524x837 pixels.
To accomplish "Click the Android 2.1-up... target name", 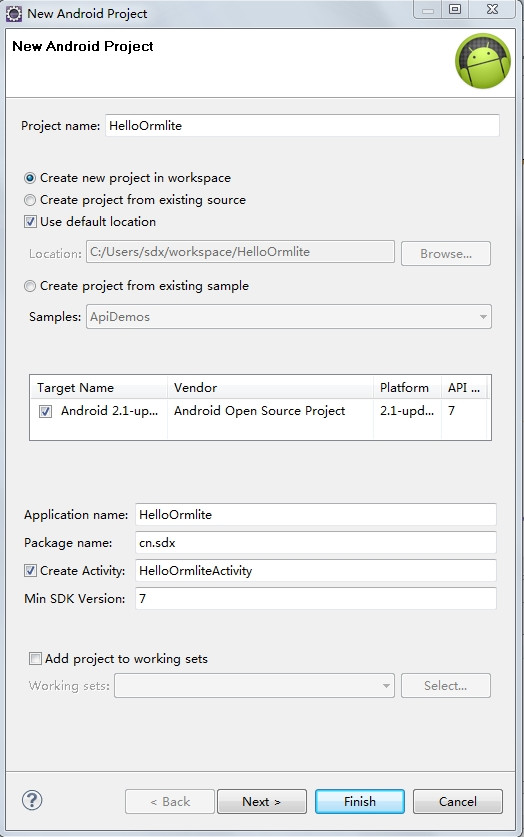I will coord(109,410).
